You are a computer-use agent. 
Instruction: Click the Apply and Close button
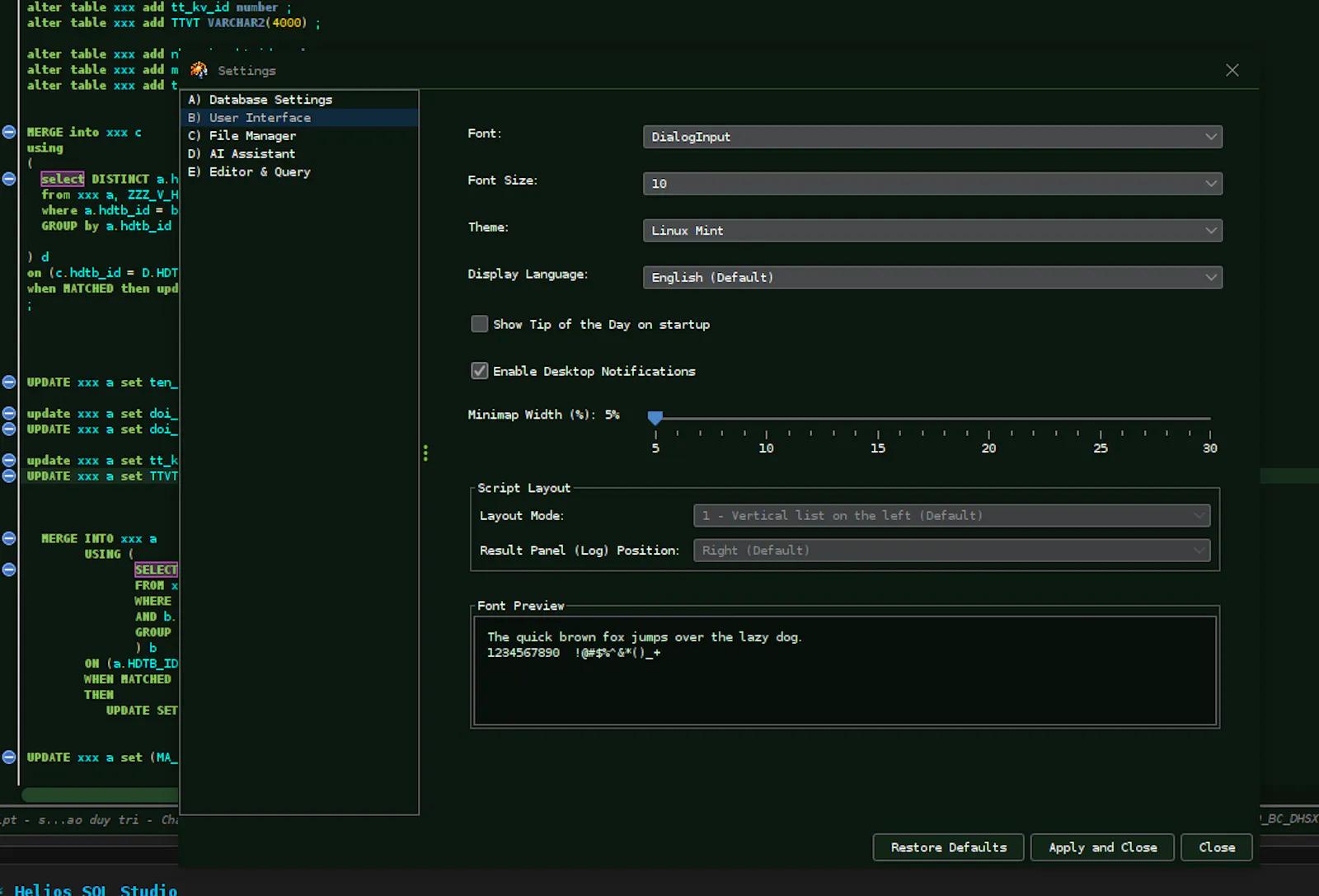[x=1103, y=847]
